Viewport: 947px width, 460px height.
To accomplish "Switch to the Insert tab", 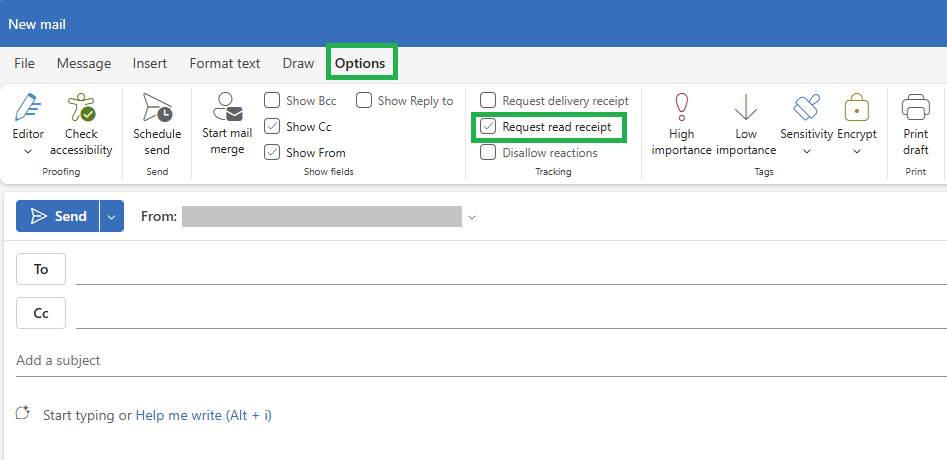I will coord(150,63).
